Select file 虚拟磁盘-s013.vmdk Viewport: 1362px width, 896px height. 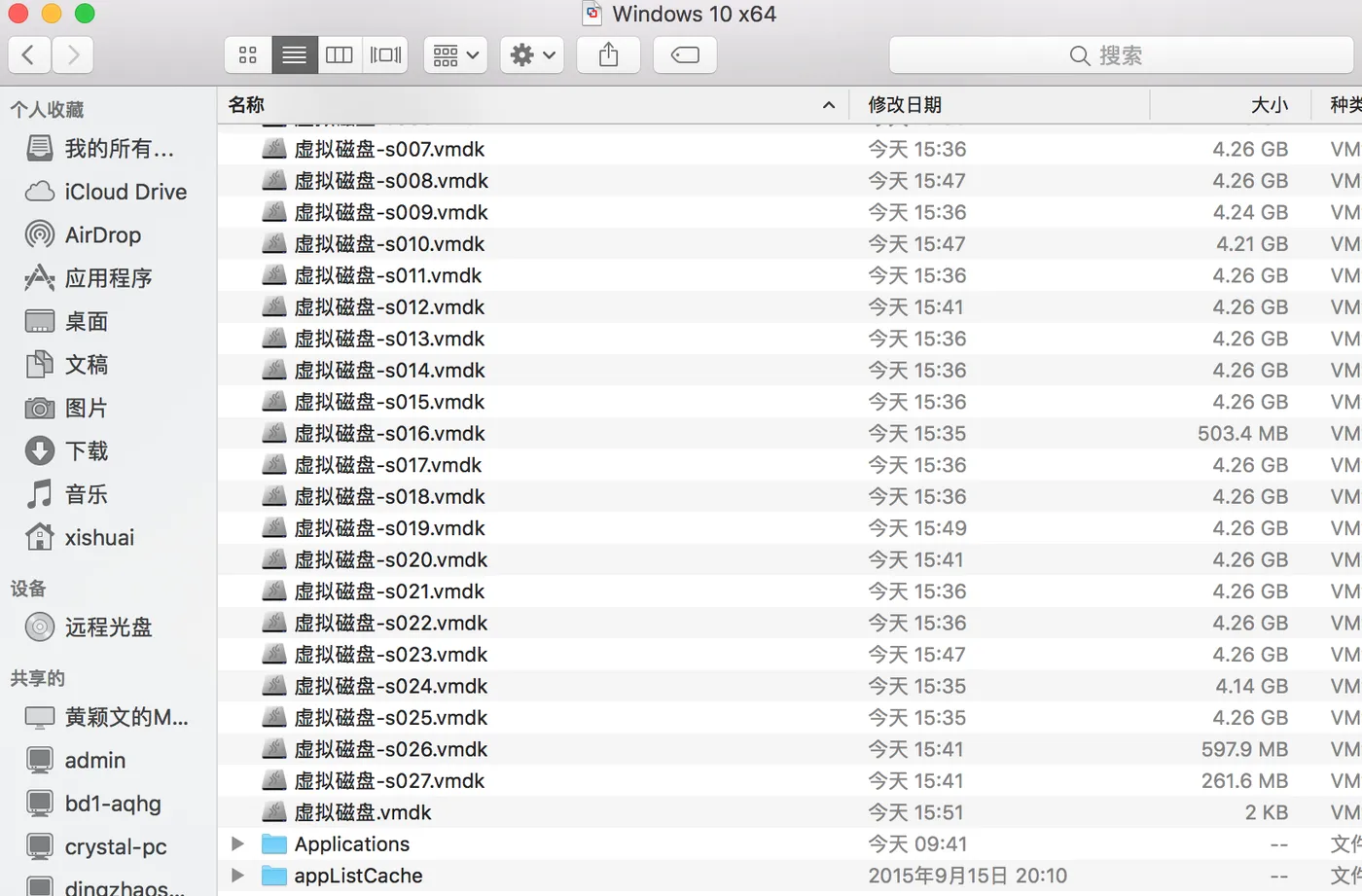click(x=789, y=339)
